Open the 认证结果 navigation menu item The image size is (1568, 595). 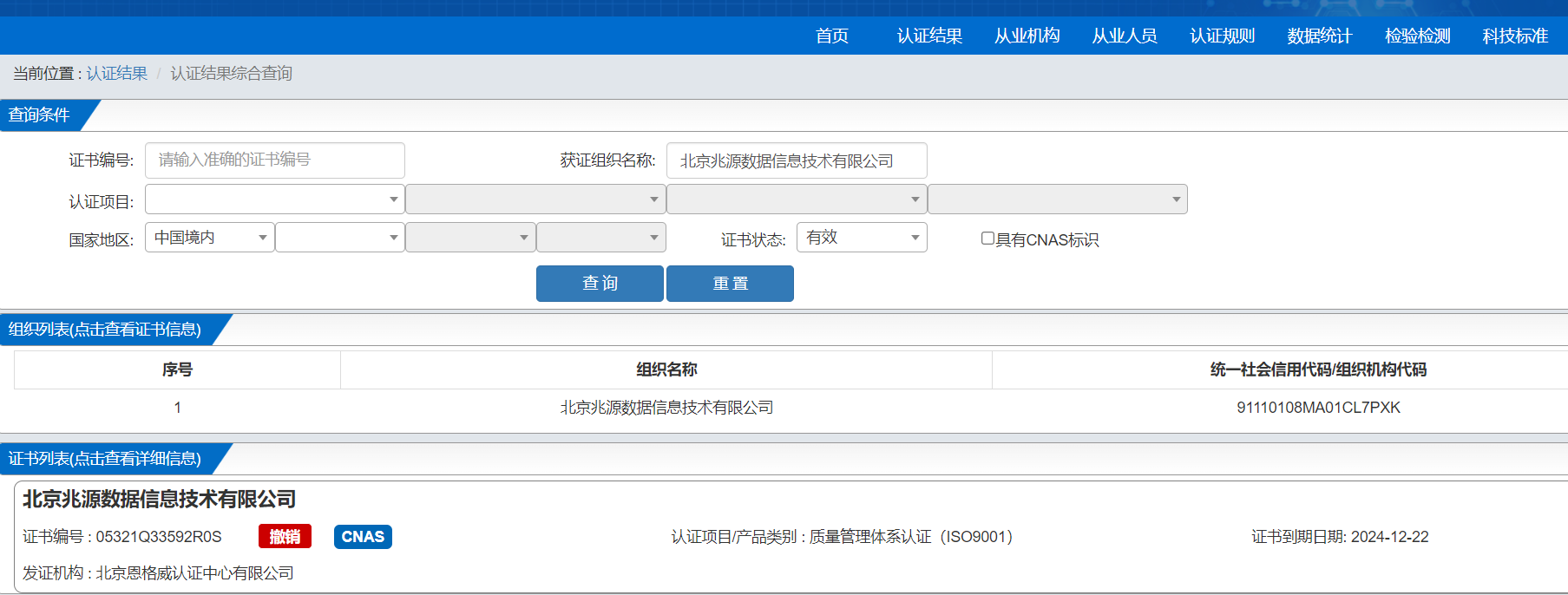coord(929,36)
